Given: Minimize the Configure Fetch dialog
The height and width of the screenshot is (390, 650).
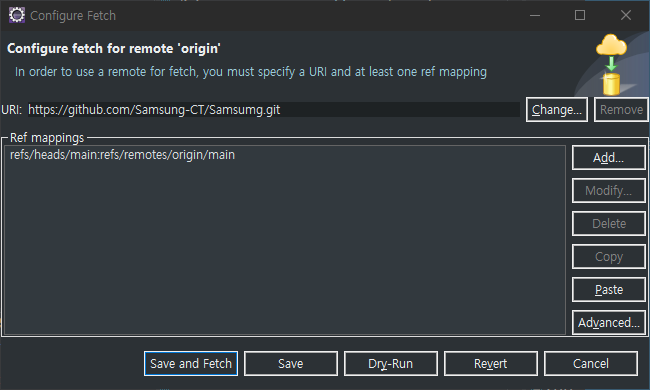Looking at the screenshot, I should [535, 15].
